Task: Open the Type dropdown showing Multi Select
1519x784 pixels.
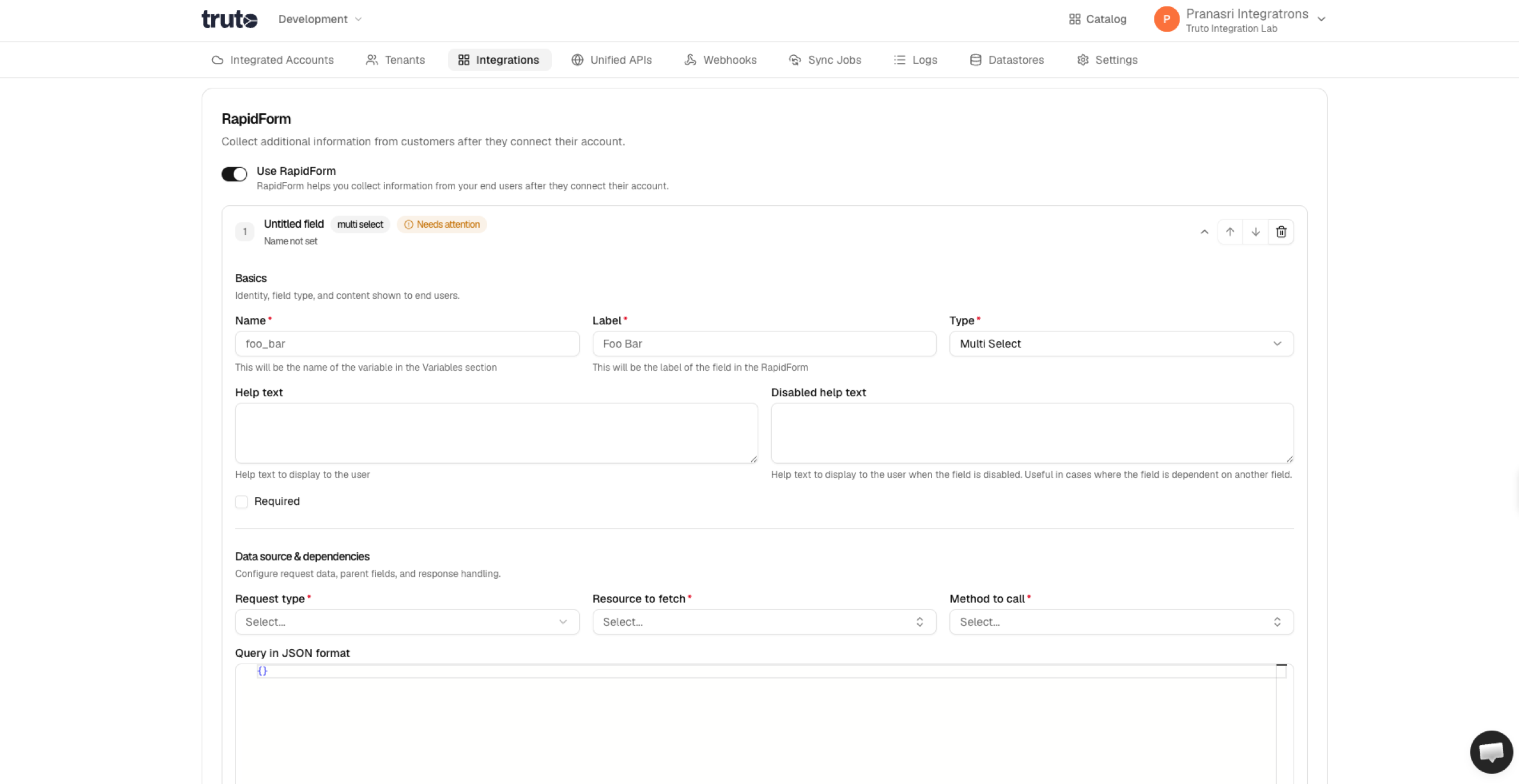Action: point(1121,344)
